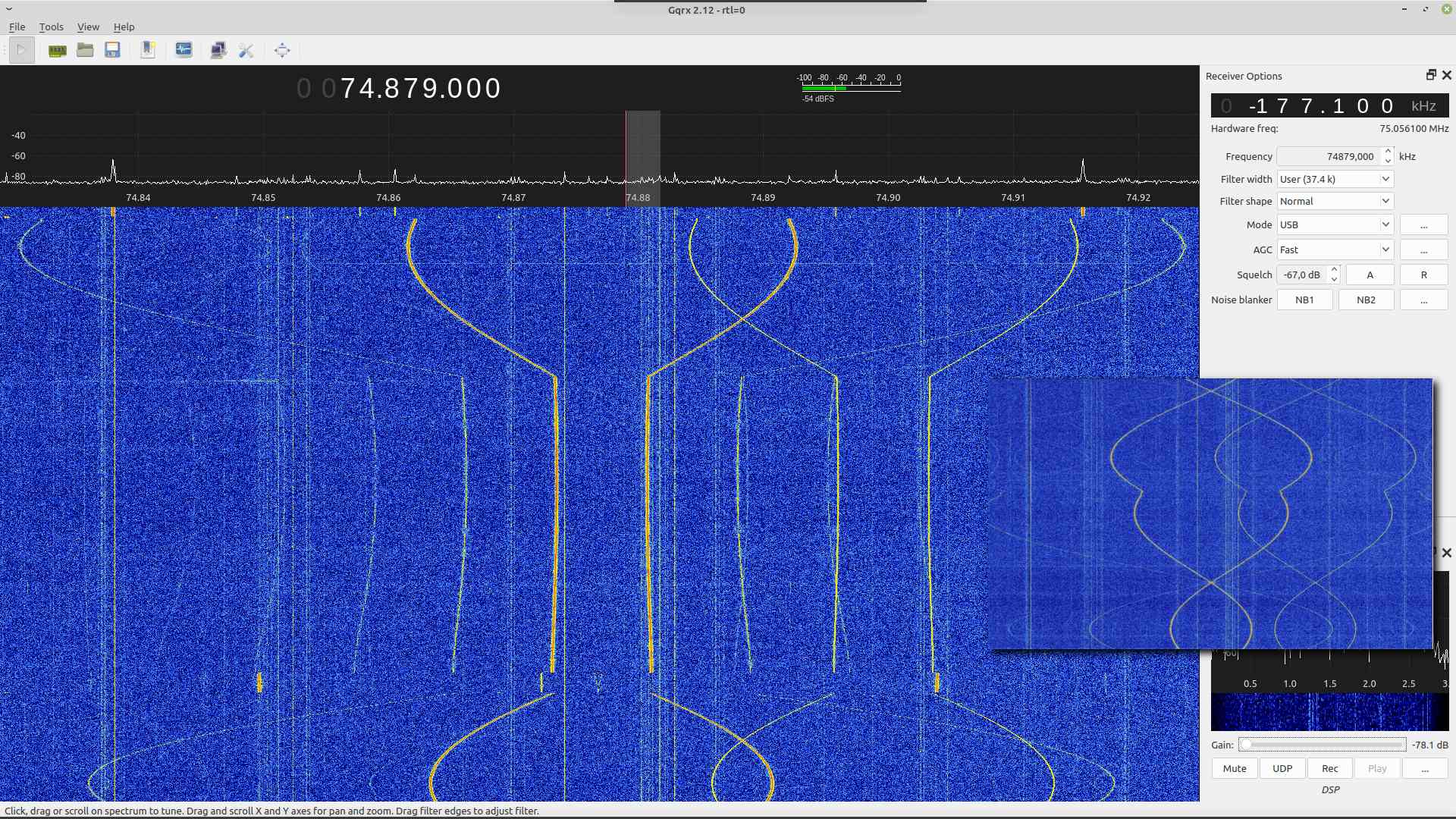Image resolution: width=1456 pixels, height=819 pixels.
Task: Click the Start DSP play button
Action: pos(21,50)
